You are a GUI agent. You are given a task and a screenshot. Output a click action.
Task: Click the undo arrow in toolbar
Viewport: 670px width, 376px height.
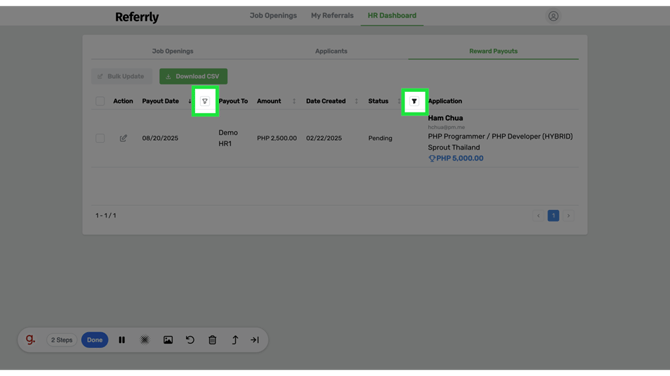(190, 340)
